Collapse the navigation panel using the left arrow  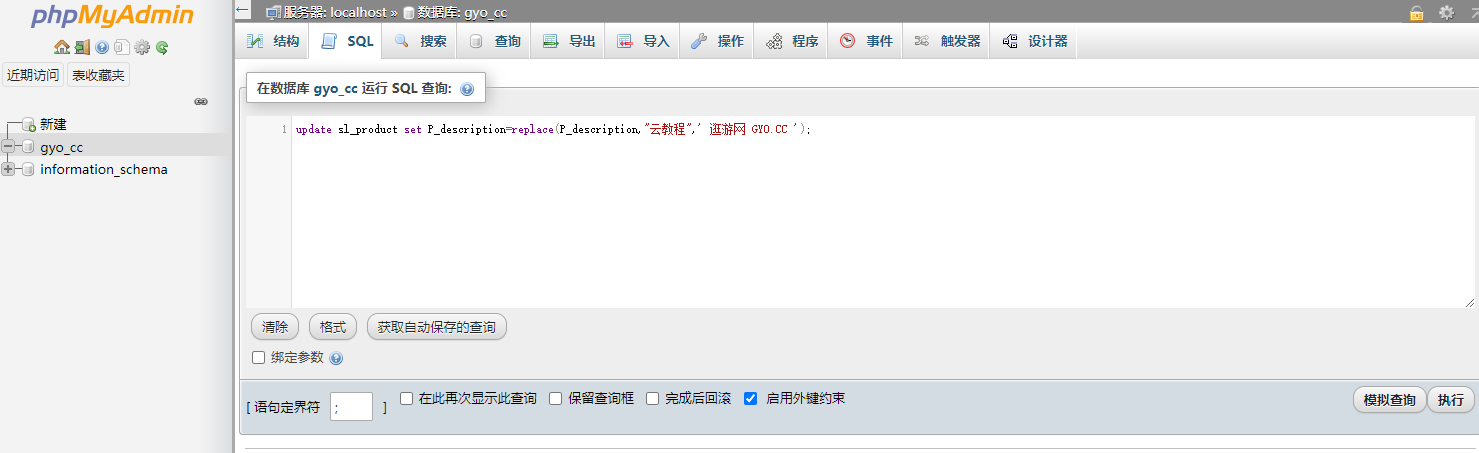[x=243, y=10]
